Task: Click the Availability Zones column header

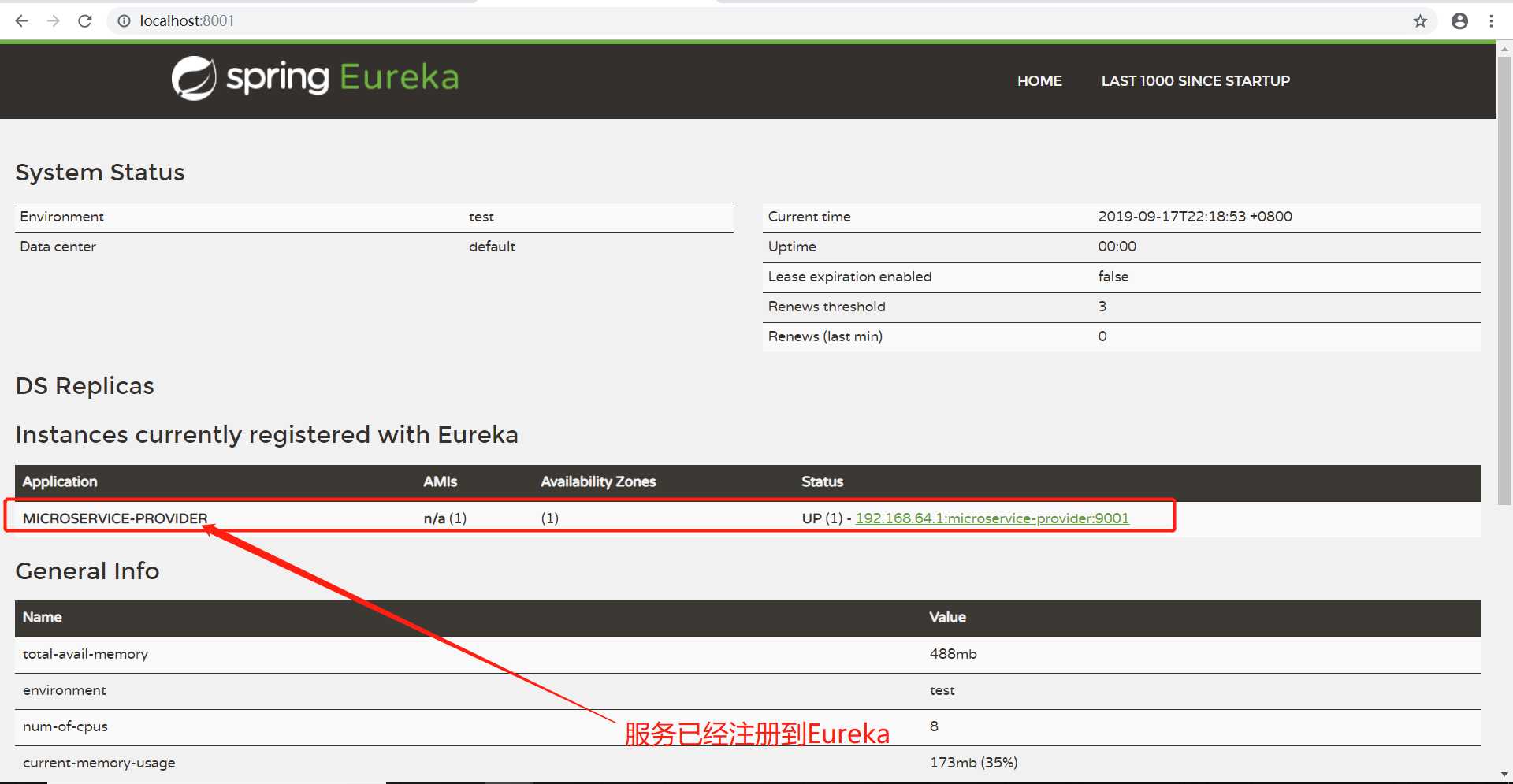Action: tap(598, 481)
